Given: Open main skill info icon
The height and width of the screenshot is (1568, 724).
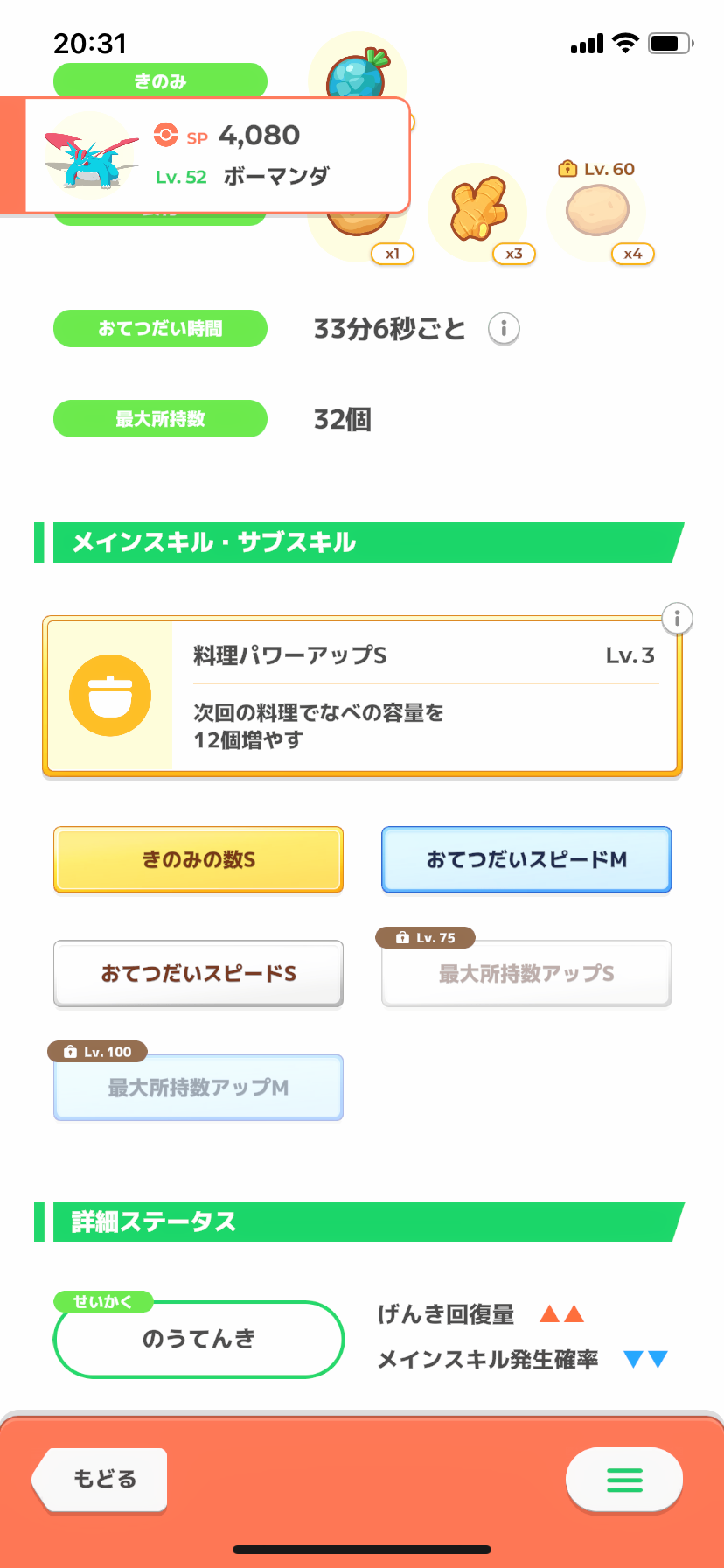Looking at the screenshot, I should (x=677, y=619).
